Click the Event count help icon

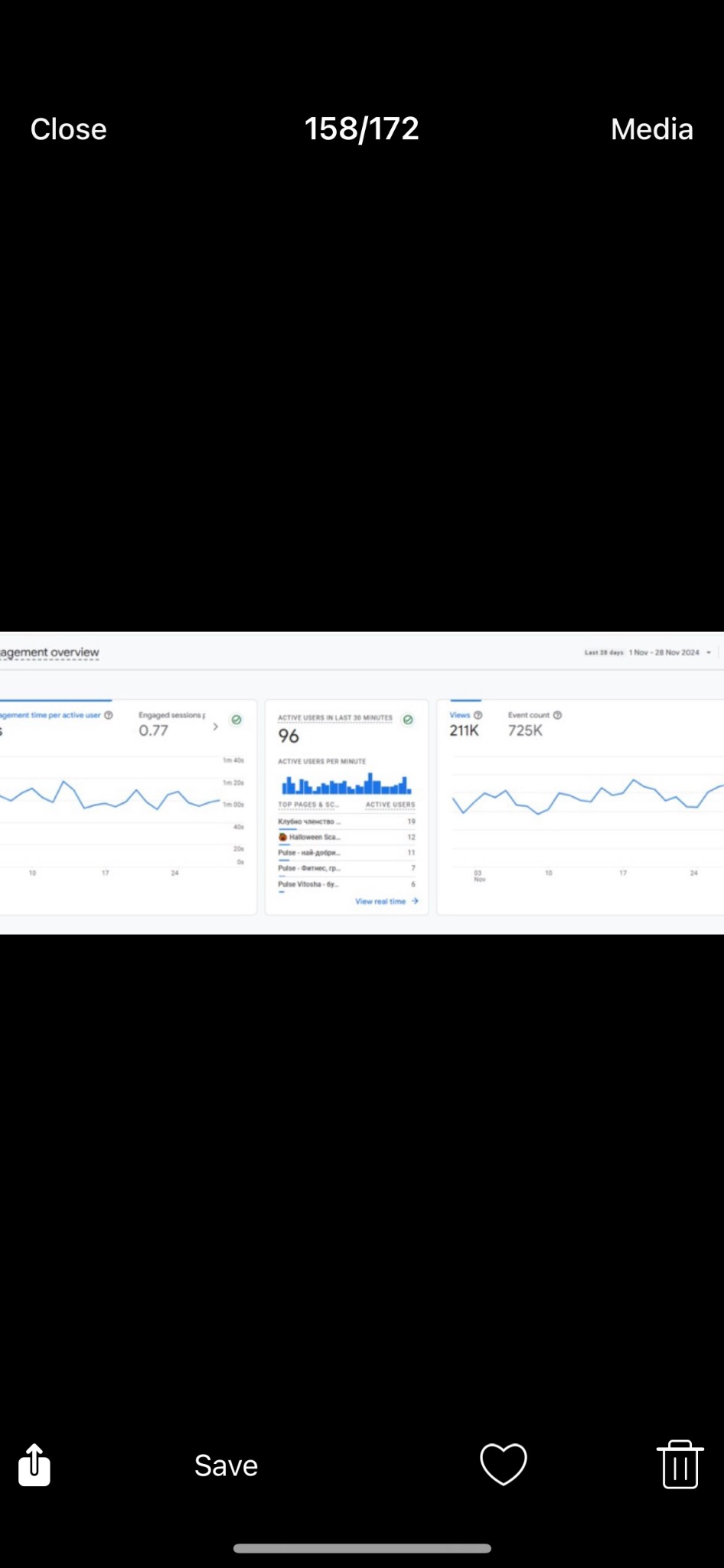(x=557, y=715)
